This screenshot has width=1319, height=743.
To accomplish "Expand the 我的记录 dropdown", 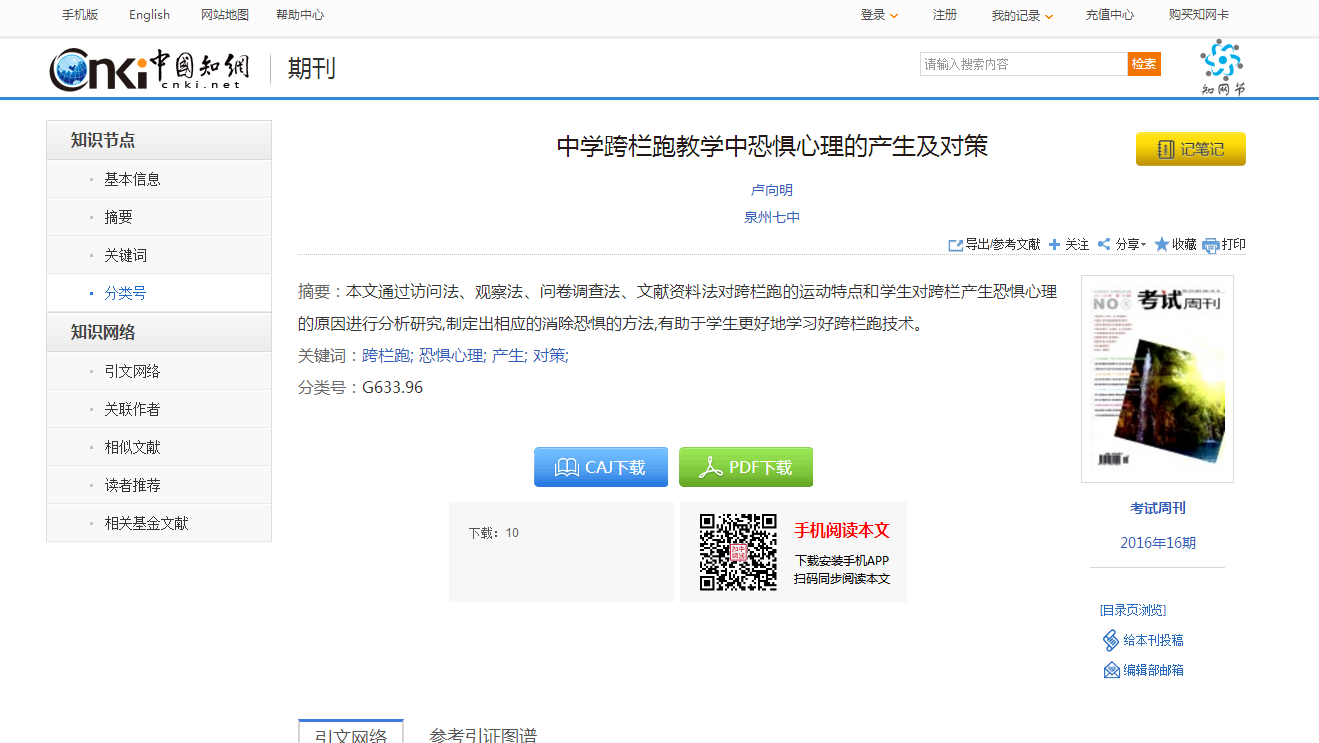I will tap(1022, 15).
